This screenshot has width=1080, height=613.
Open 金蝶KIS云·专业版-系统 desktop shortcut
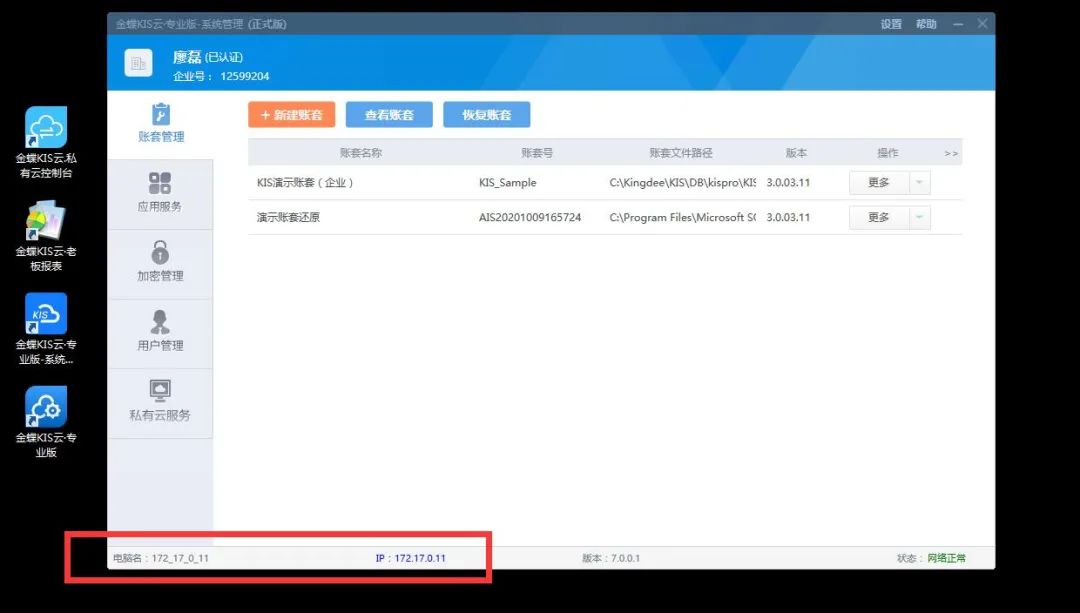click(46, 329)
